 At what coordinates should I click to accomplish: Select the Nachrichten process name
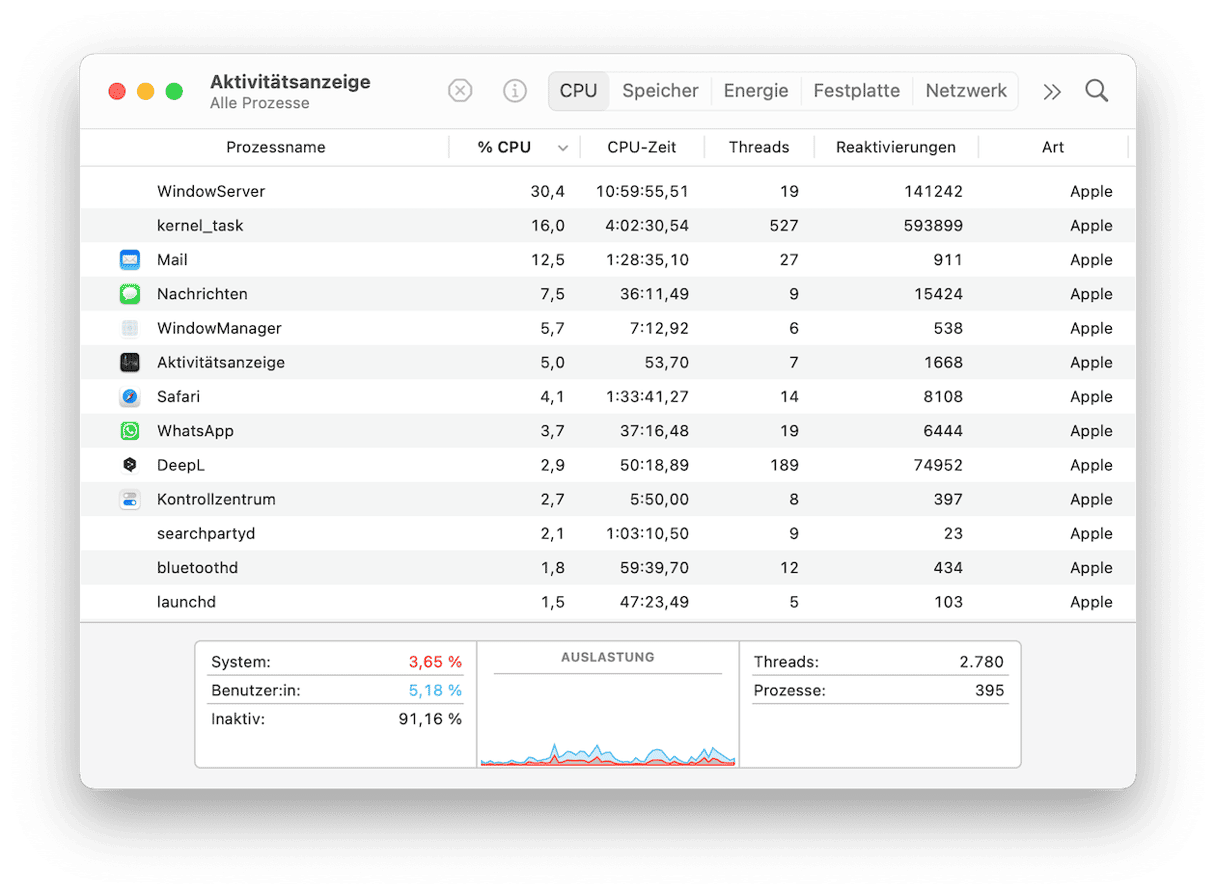click(x=202, y=294)
